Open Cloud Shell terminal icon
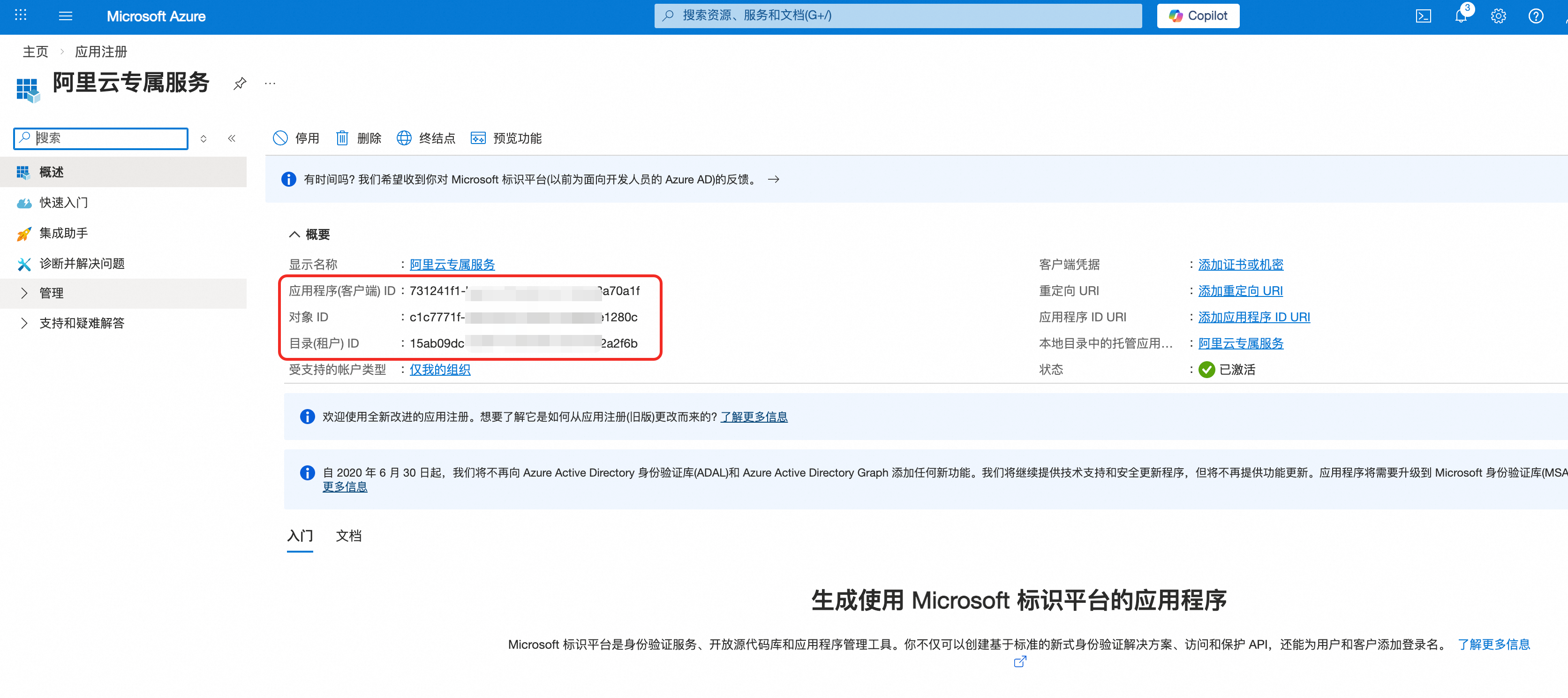This screenshot has width=1568, height=698. coord(1423,16)
